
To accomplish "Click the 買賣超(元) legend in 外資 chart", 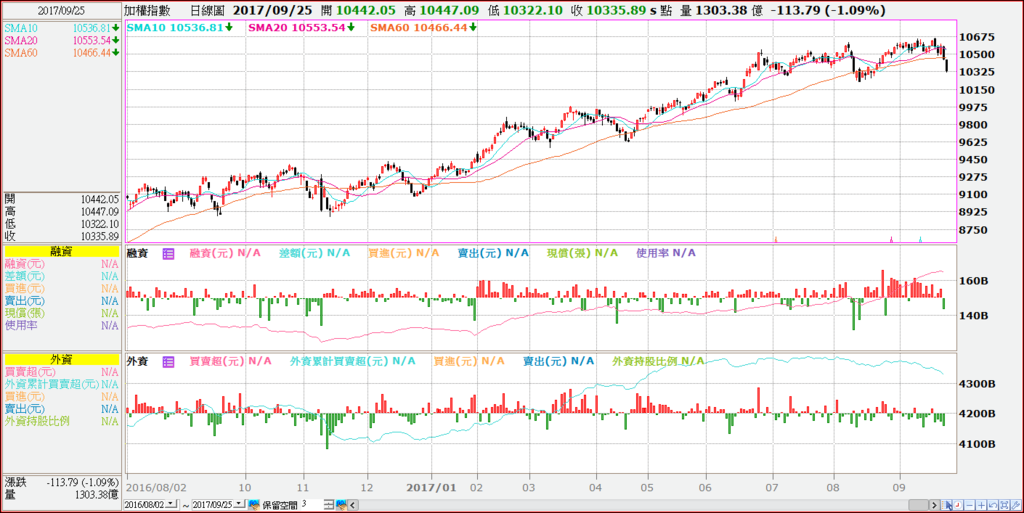I will (x=231, y=361).
